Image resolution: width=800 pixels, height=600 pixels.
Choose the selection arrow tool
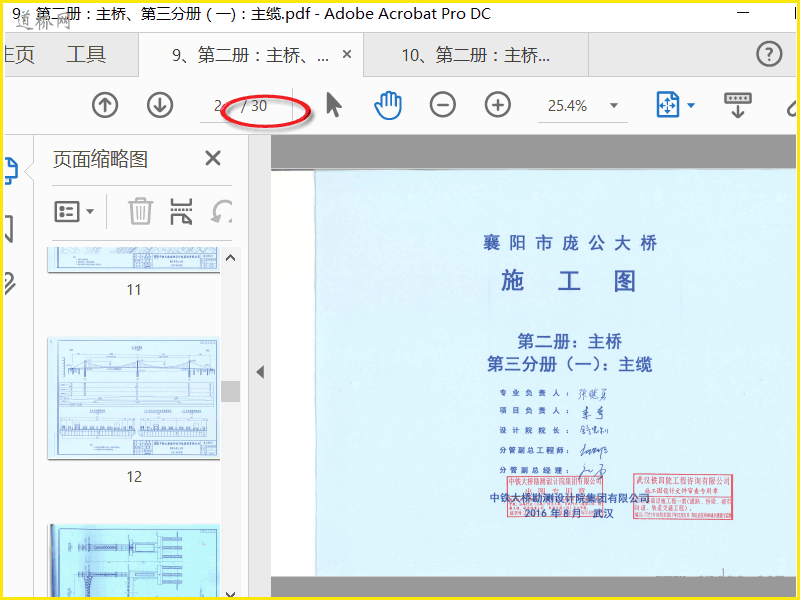[x=334, y=105]
